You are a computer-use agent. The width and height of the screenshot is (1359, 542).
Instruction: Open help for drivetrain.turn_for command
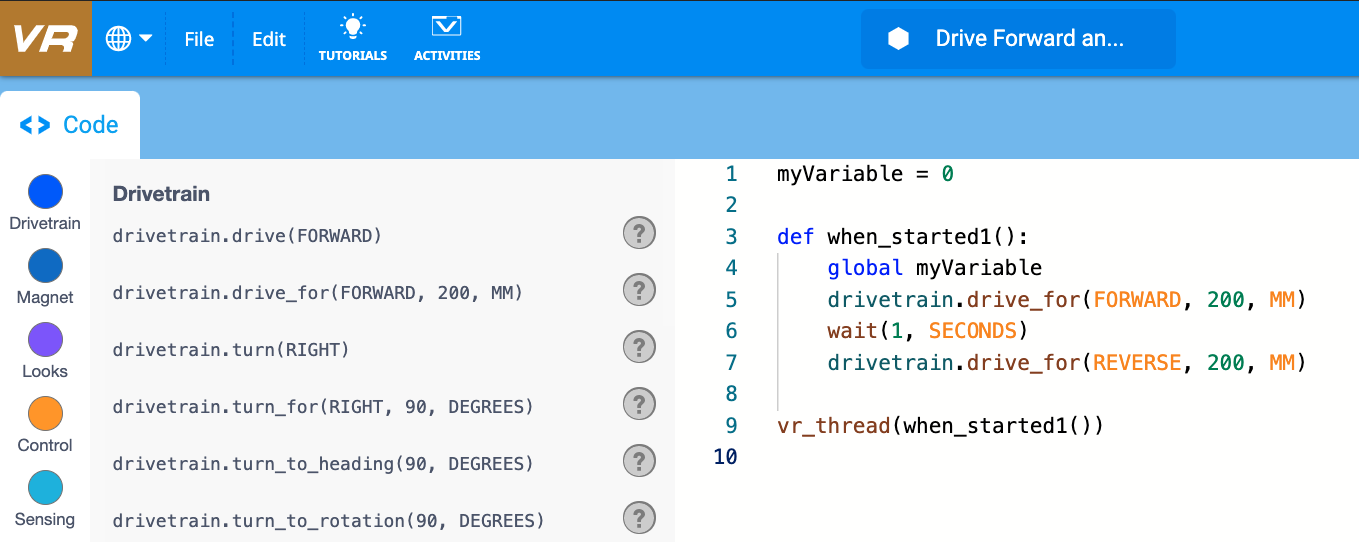tap(639, 405)
